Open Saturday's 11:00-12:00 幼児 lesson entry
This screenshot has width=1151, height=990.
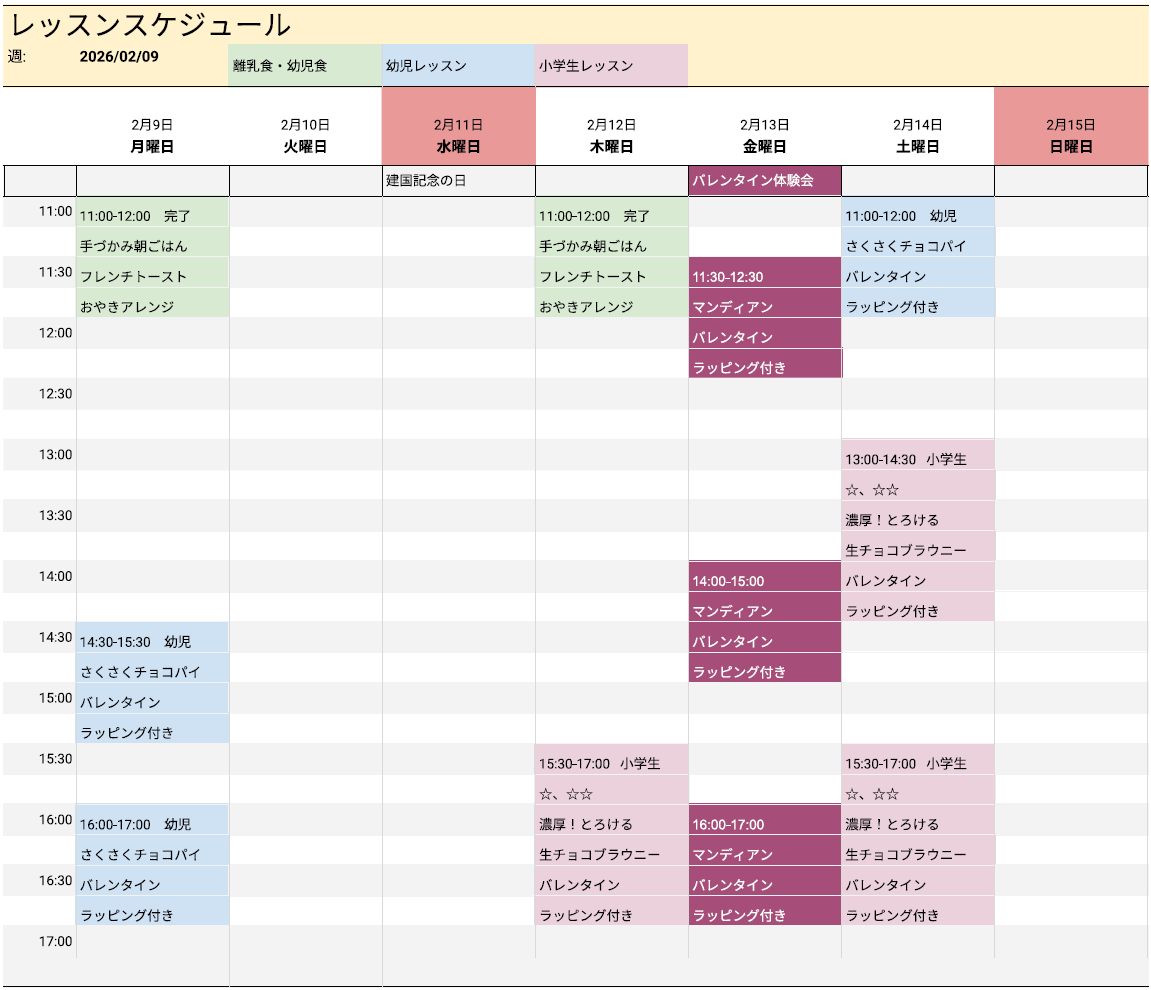click(x=917, y=216)
